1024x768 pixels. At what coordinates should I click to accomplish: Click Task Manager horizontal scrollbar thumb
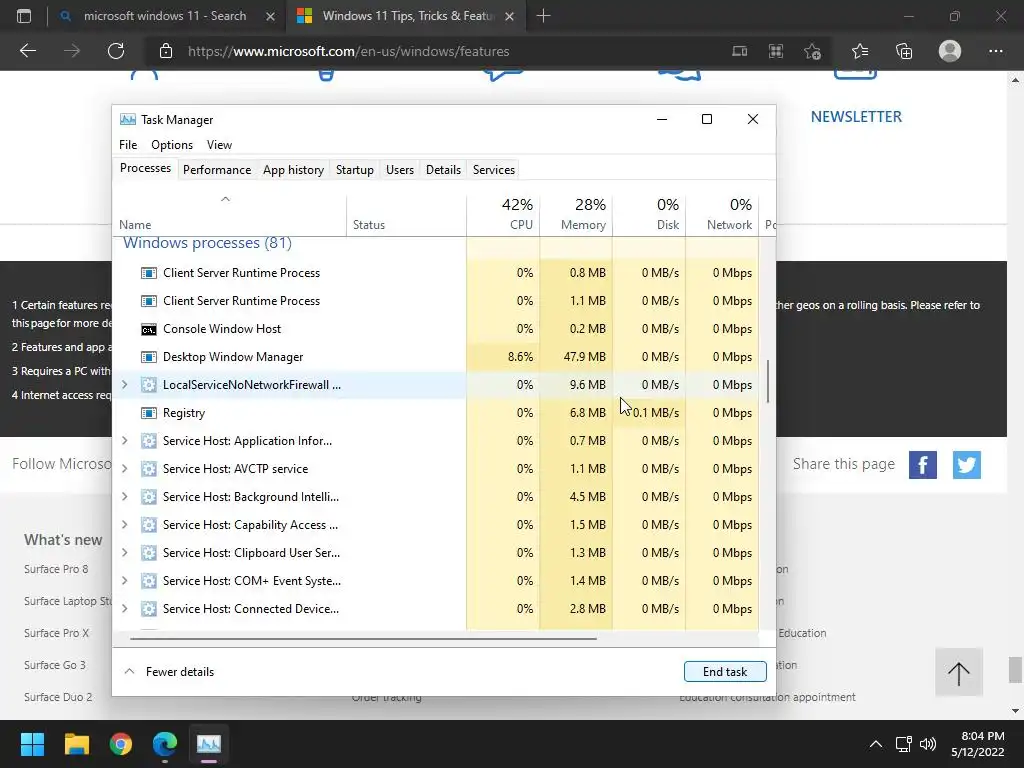click(x=363, y=639)
